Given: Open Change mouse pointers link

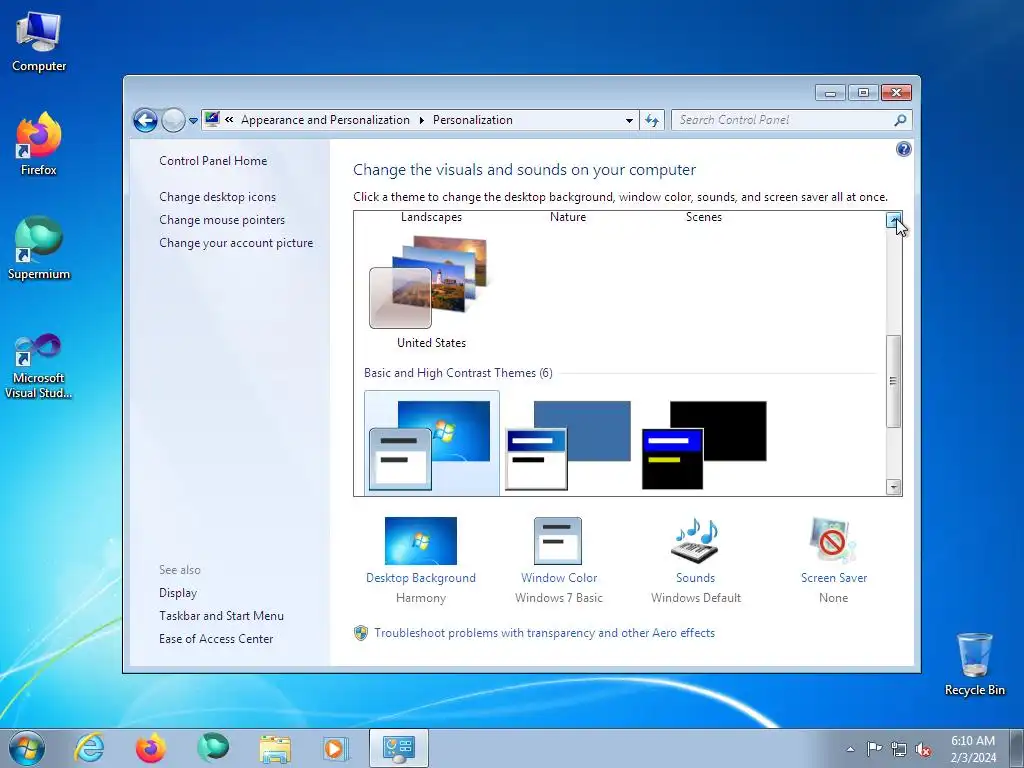Looking at the screenshot, I should pos(222,219).
